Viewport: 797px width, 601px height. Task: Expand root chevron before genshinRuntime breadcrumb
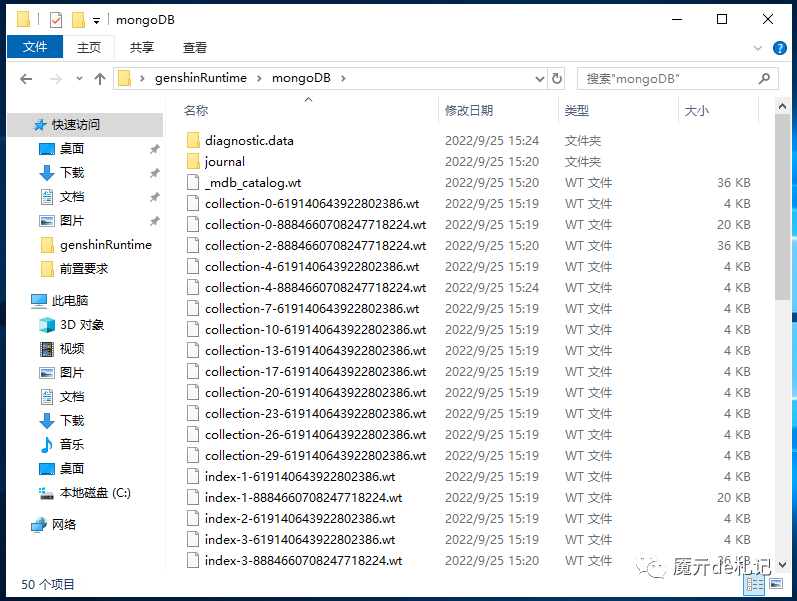coord(143,78)
